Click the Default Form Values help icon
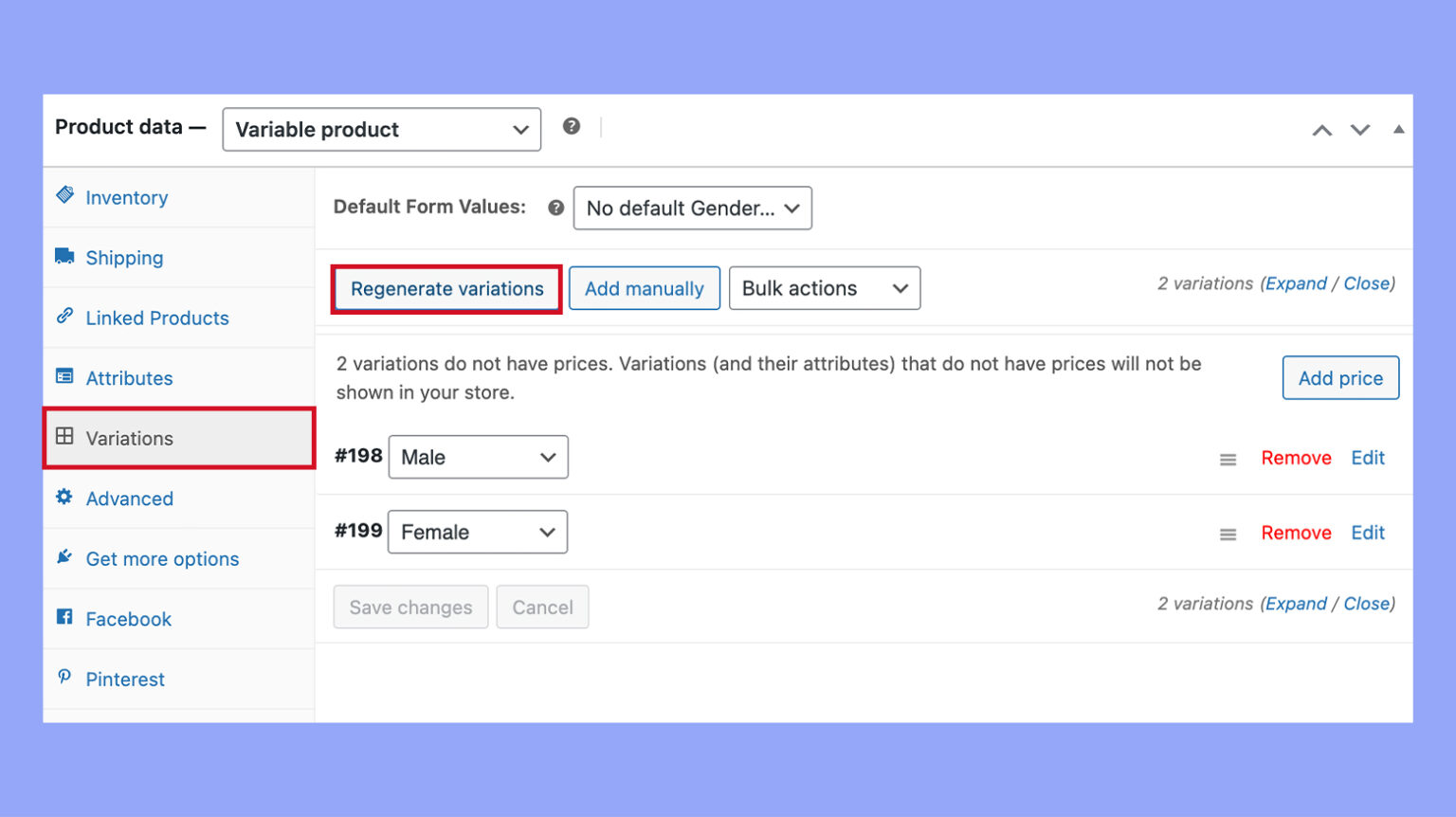This screenshot has width=1456, height=817. 555,207
